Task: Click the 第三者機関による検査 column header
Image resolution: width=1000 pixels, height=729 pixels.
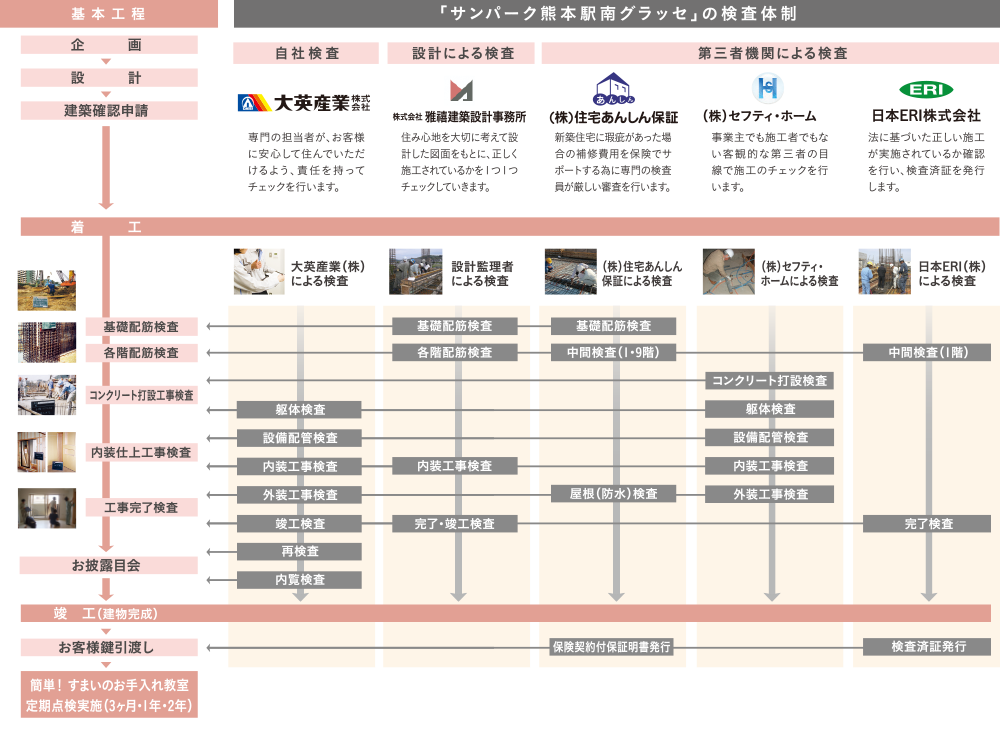Action: click(770, 54)
